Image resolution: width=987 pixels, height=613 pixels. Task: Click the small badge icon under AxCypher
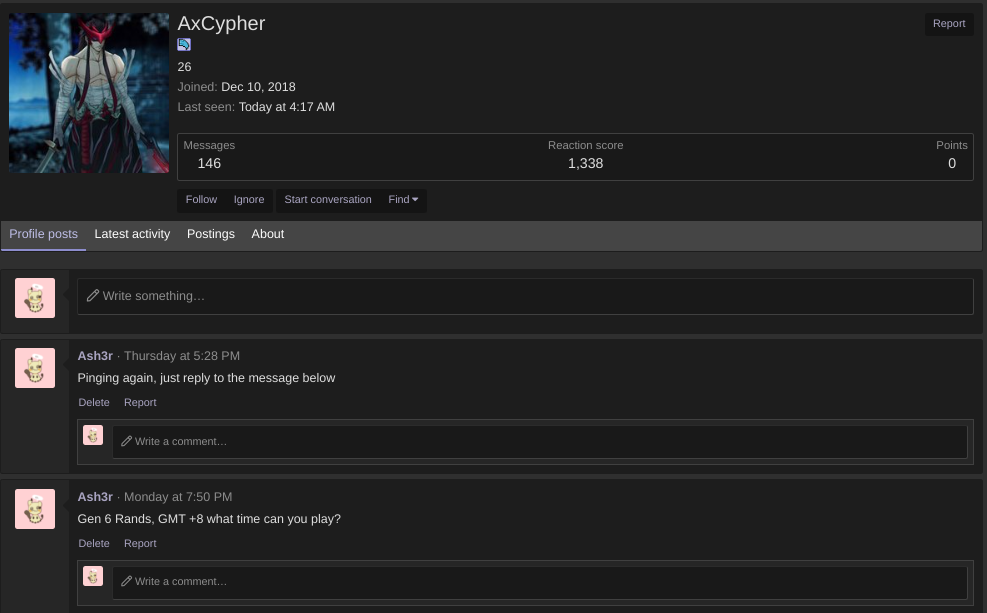click(x=184, y=45)
